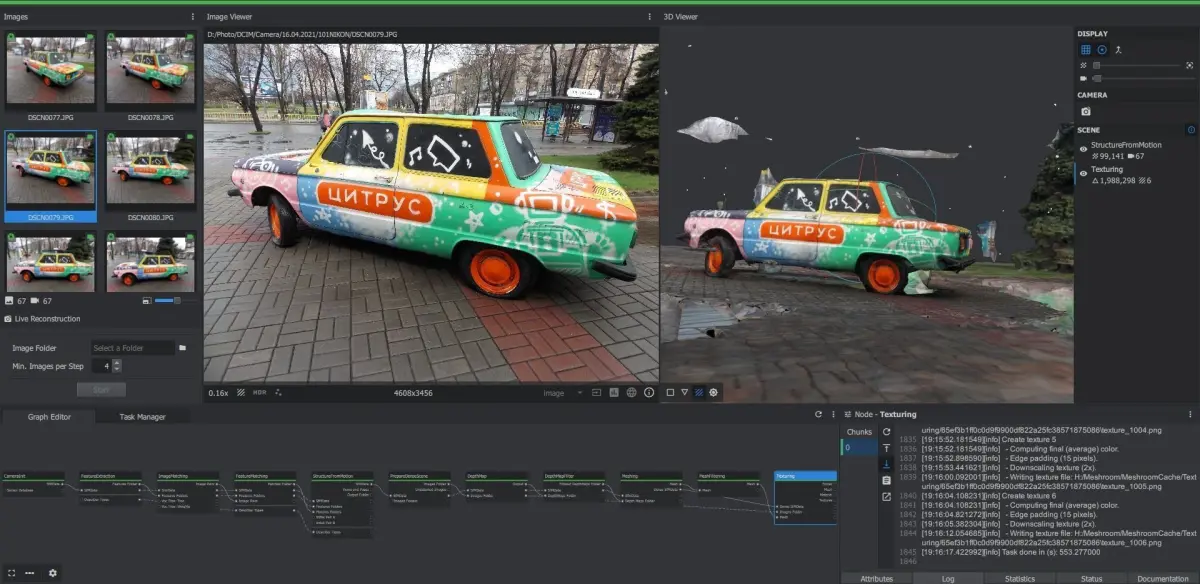Select thumbnail DSCN0080.JPG
This screenshot has height=584, width=1200.
[x=150, y=177]
